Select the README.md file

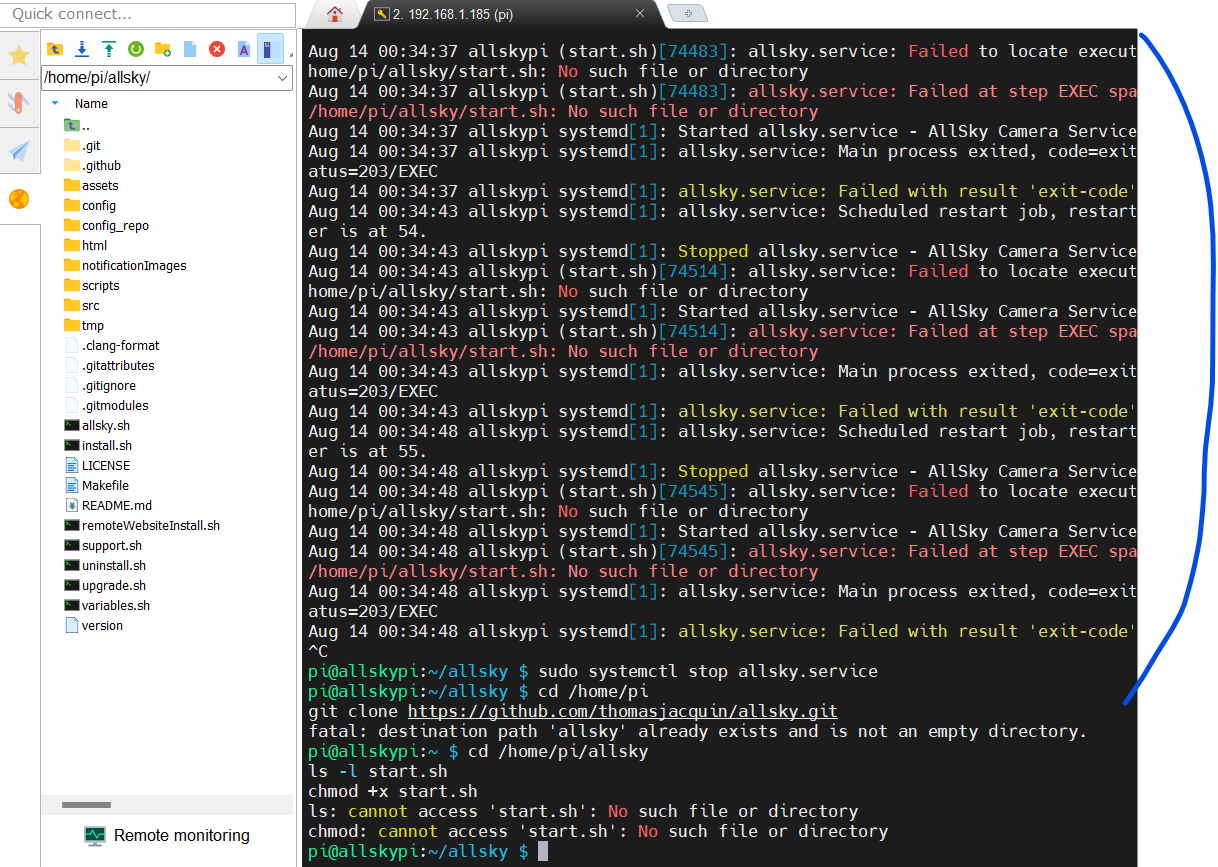click(x=108, y=505)
